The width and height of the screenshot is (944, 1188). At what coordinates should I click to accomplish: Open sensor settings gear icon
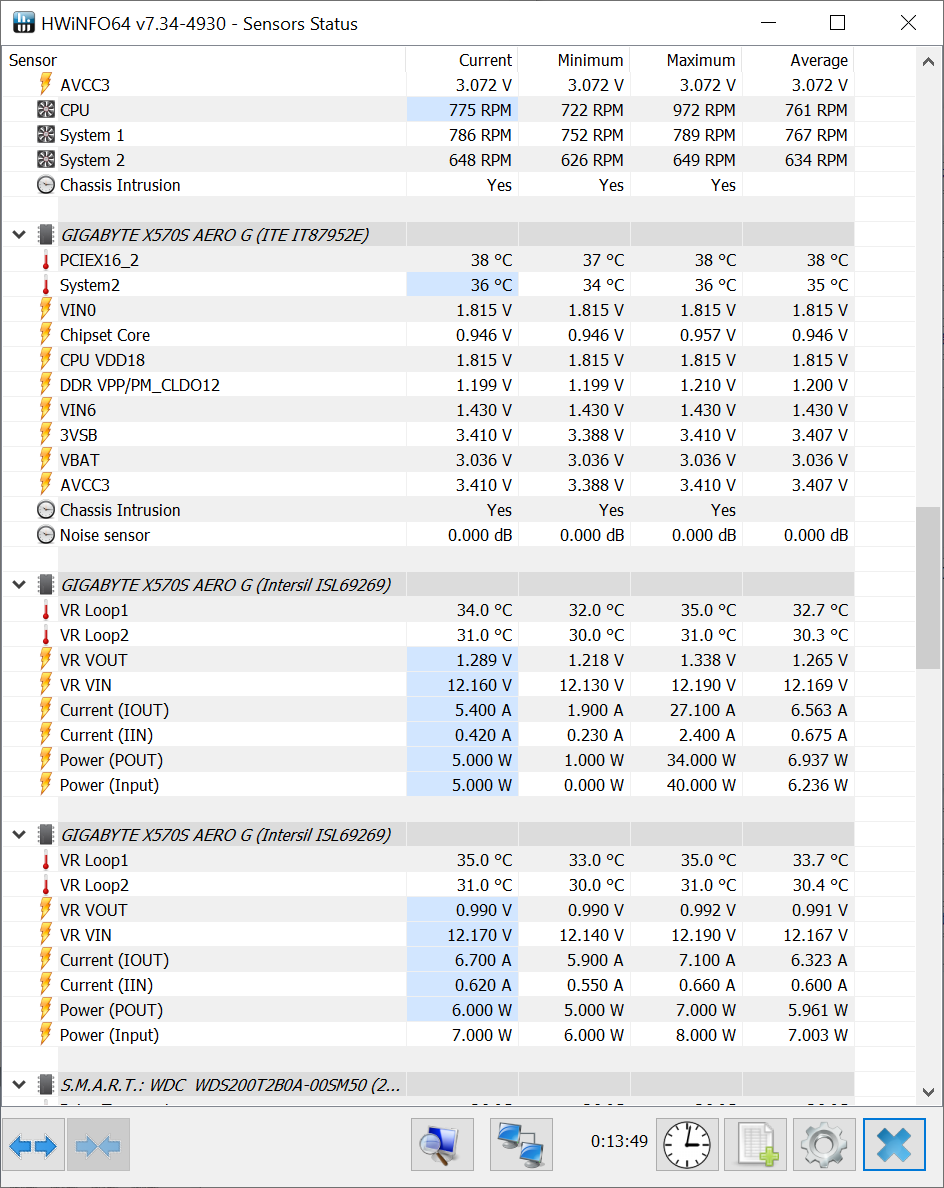click(824, 1145)
